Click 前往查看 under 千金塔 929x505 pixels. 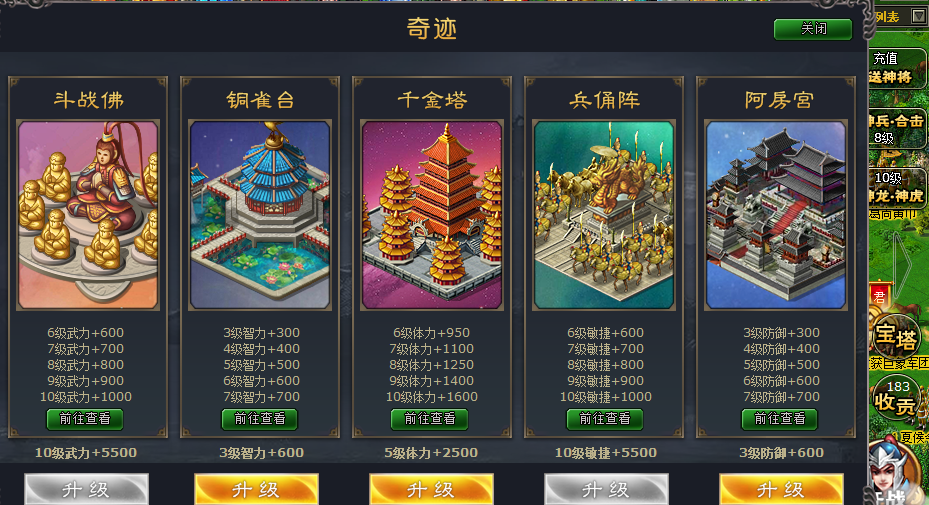[x=430, y=419]
